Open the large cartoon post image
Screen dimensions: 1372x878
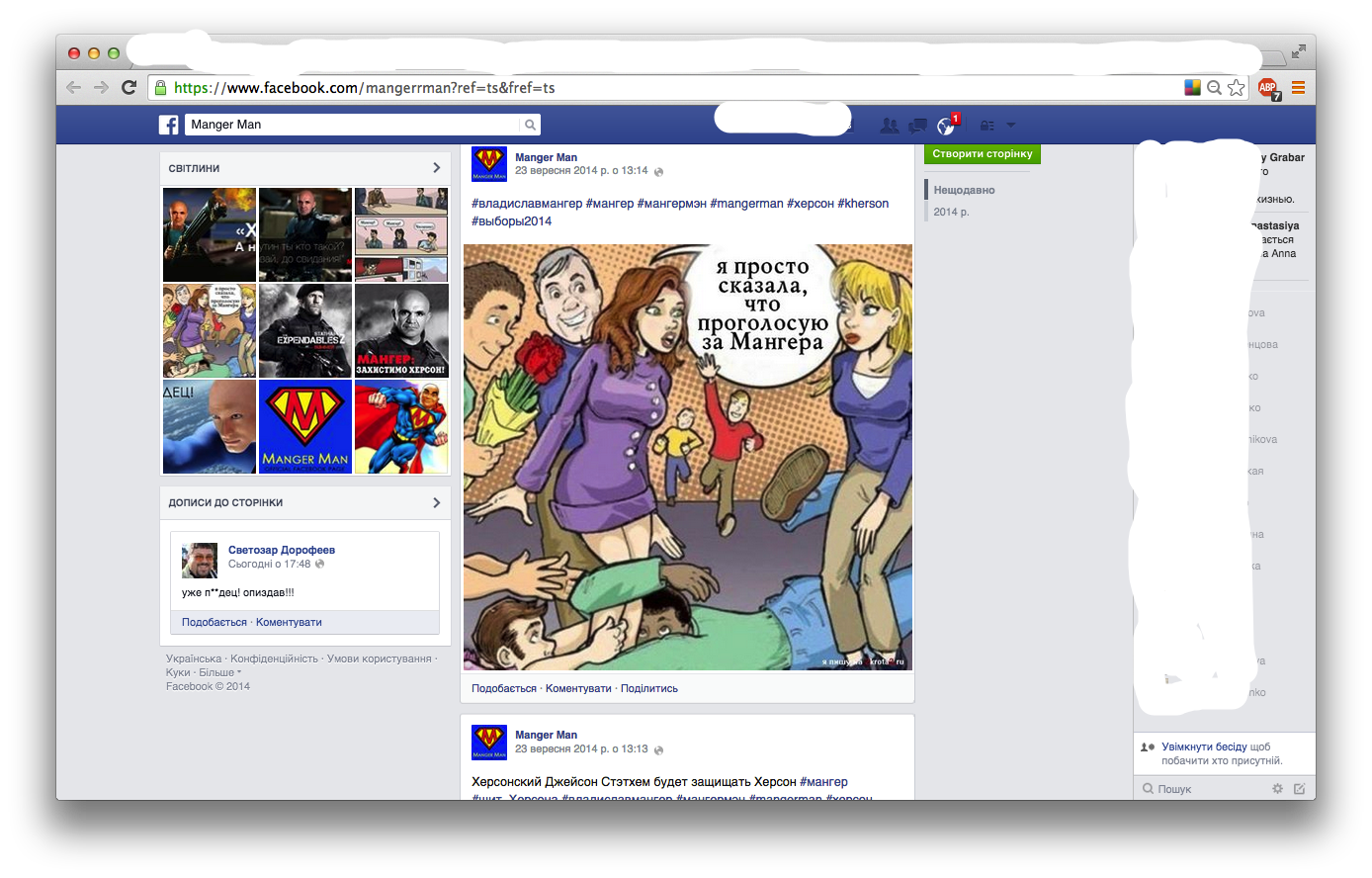tap(688, 457)
